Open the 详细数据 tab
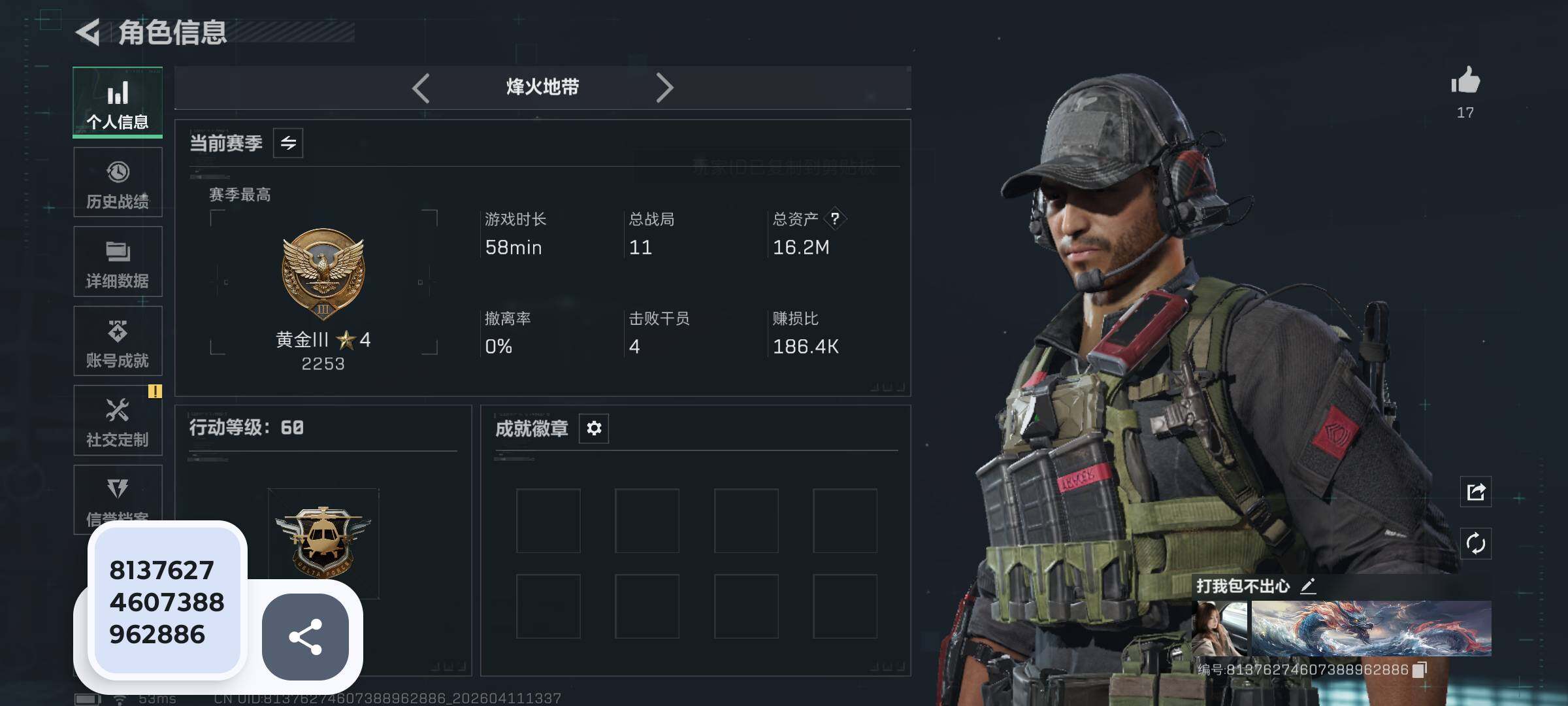1568x706 pixels. coord(118,261)
